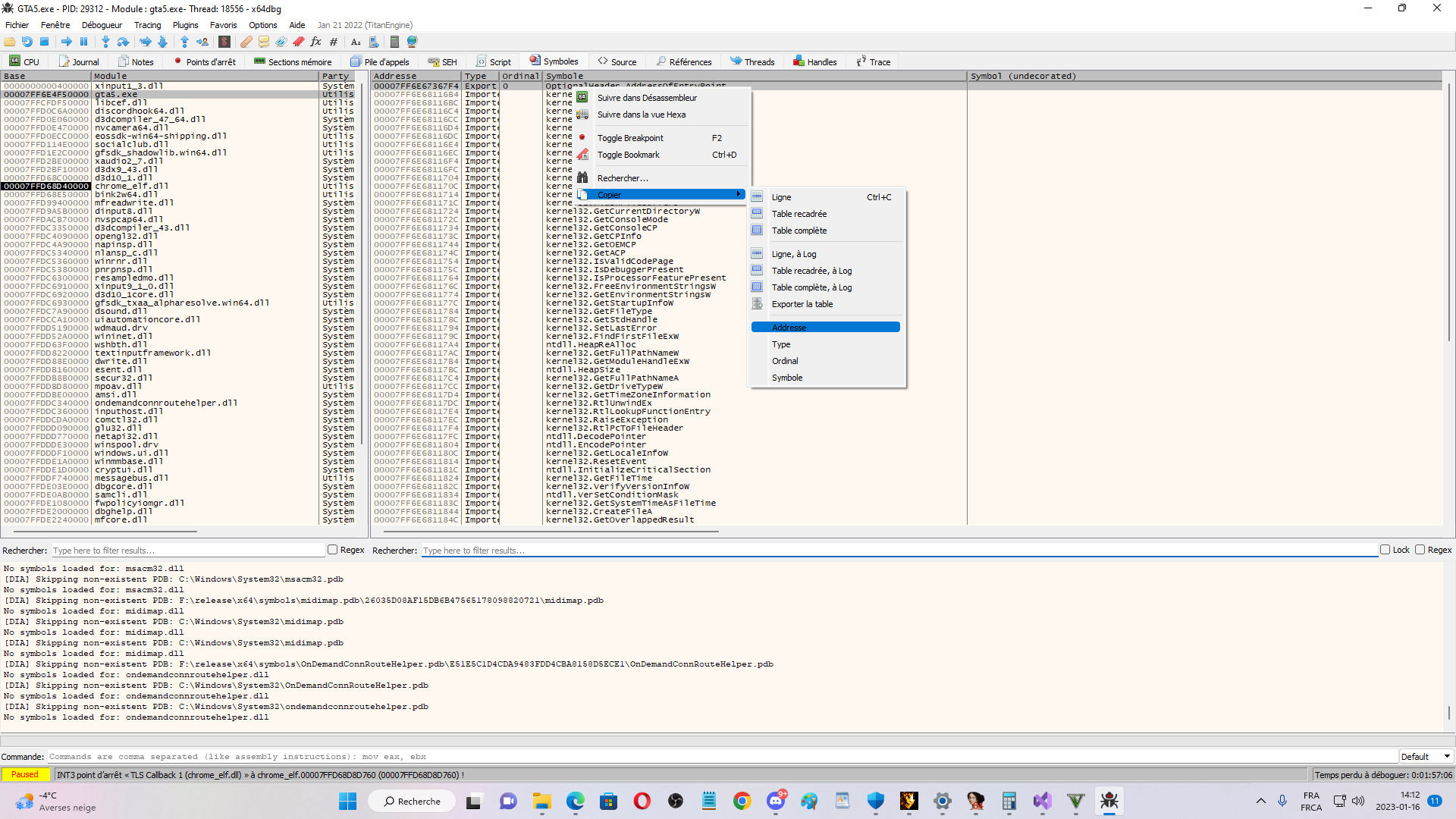Open functions with the fx icon
The image size is (1456, 819).
point(316,42)
